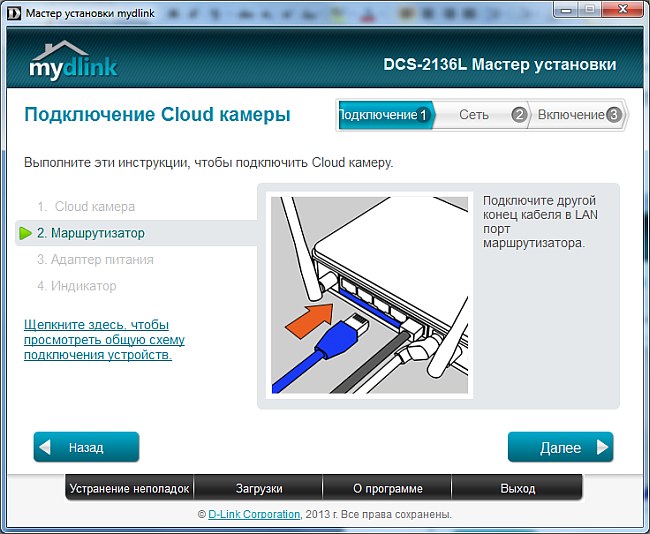Click the right arrow on Далее button
The image size is (650, 534).
click(x=601, y=447)
